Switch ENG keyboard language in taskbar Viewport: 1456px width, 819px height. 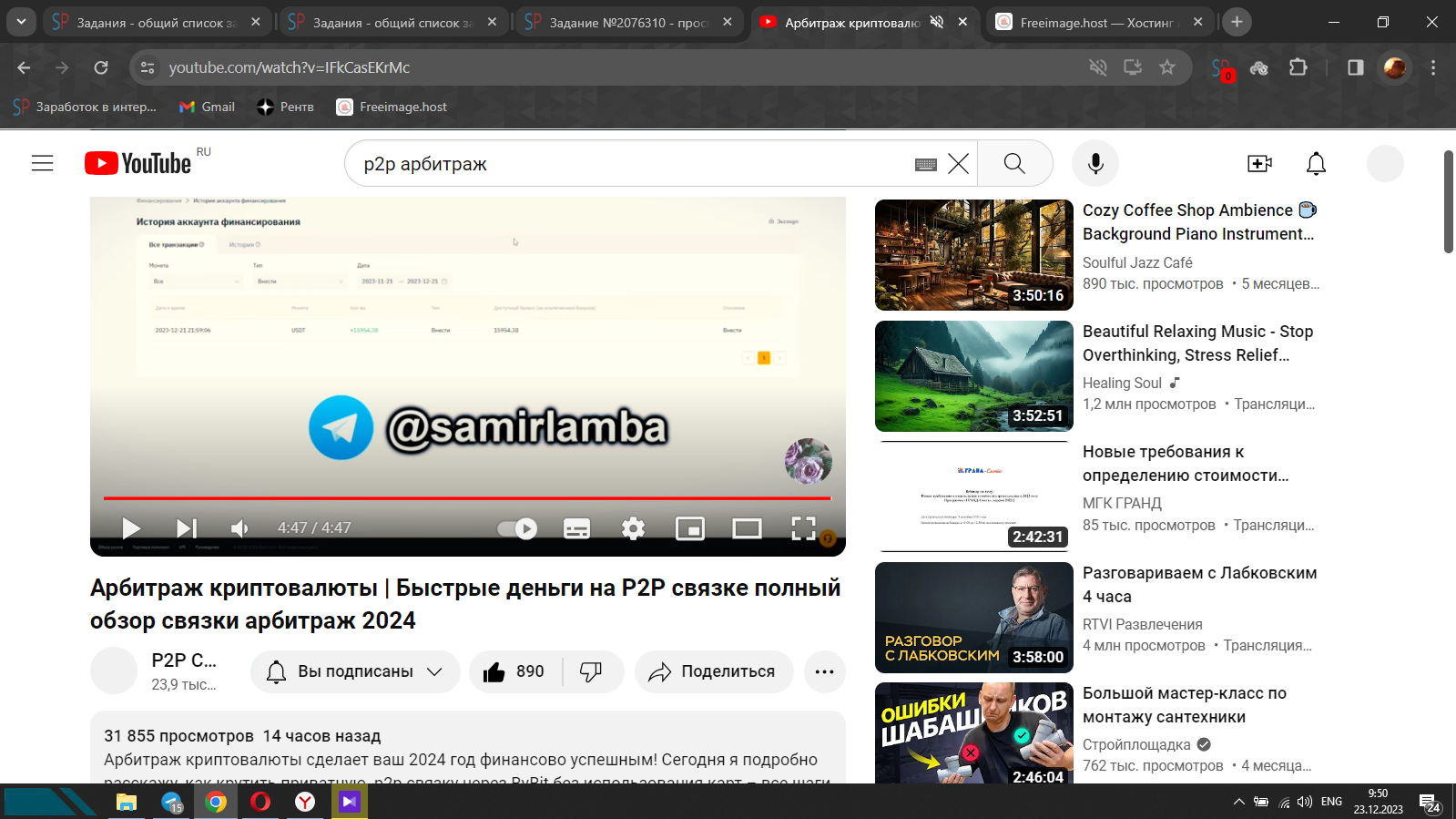point(1331,802)
